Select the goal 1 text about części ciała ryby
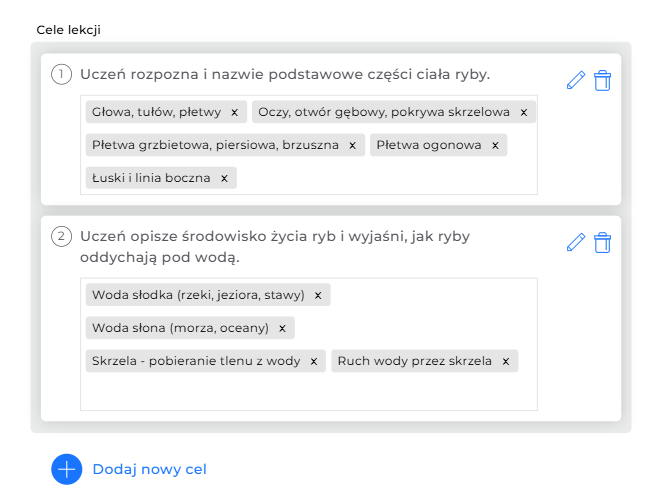The image size is (664, 498). tap(284, 75)
